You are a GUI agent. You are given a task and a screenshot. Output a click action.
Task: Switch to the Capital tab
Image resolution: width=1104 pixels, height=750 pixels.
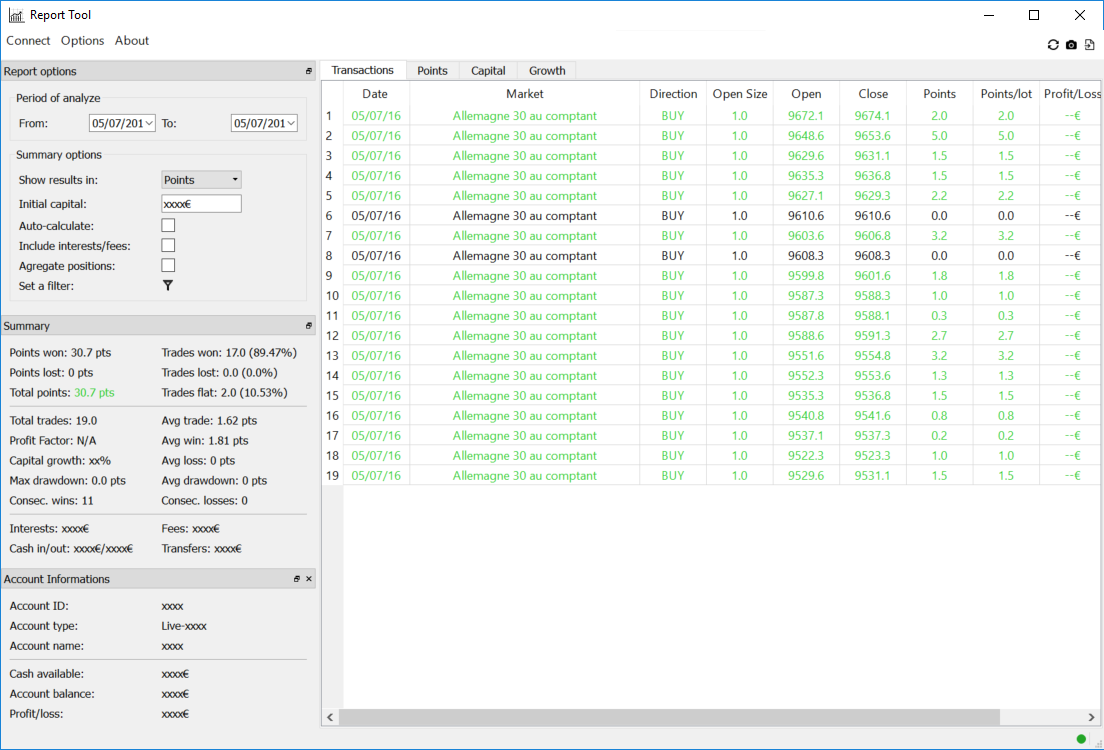[x=488, y=71]
